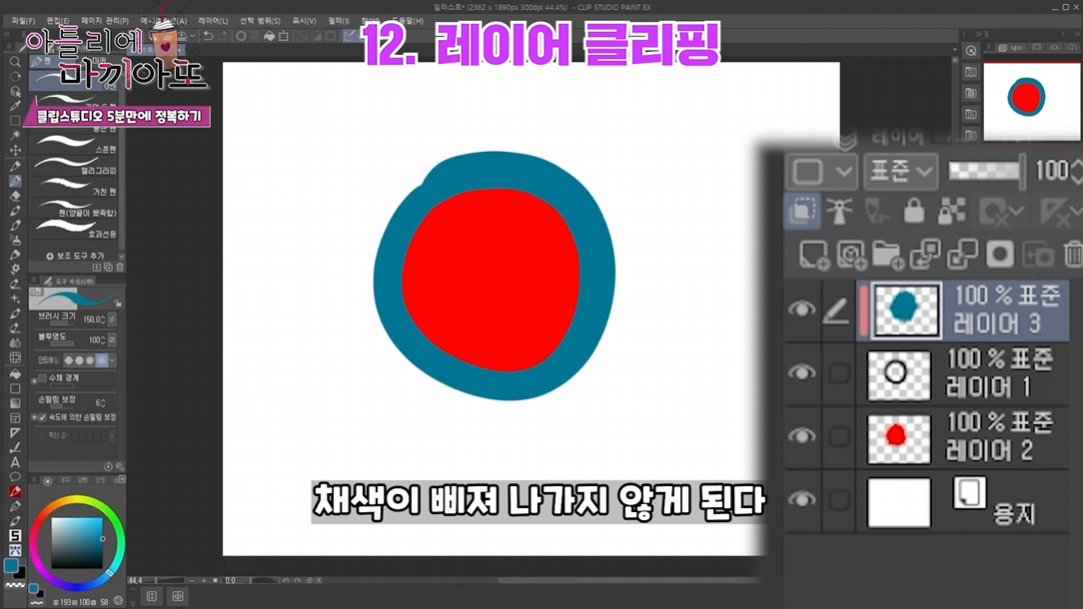
Task: Select the Gradient tool
Action: pyautogui.click(x=15, y=403)
